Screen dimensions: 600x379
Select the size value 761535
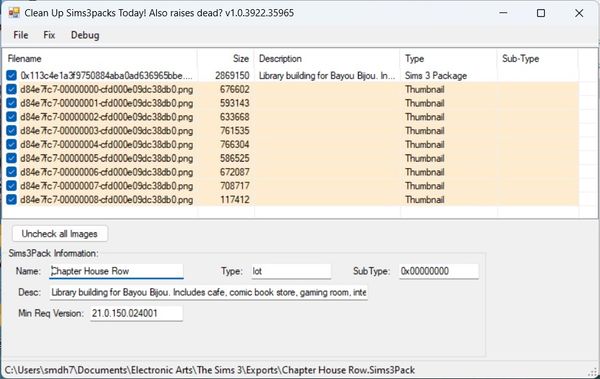pyautogui.click(x=235, y=131)
